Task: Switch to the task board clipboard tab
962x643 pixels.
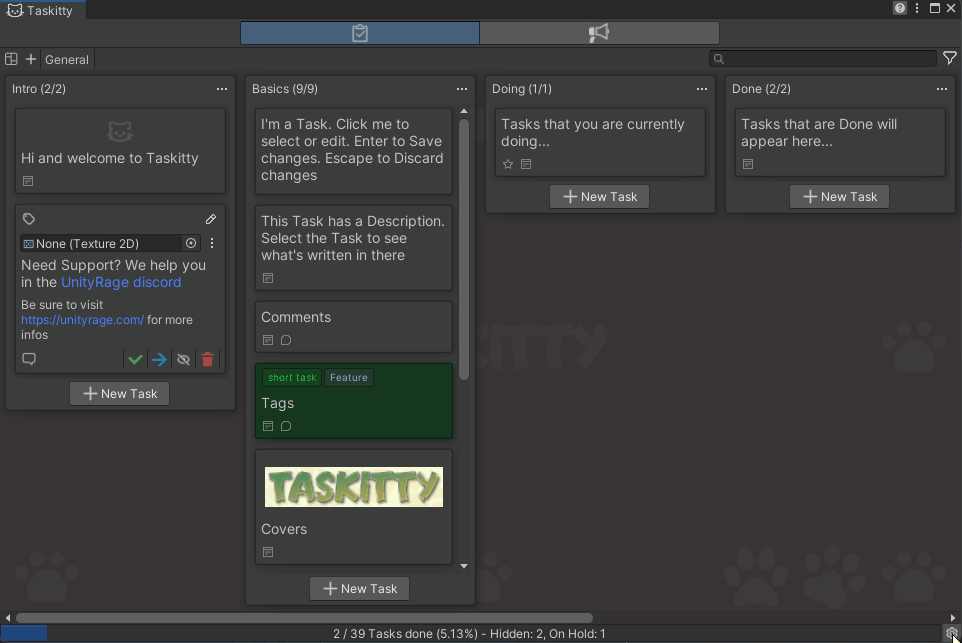Action: (360, 33)
